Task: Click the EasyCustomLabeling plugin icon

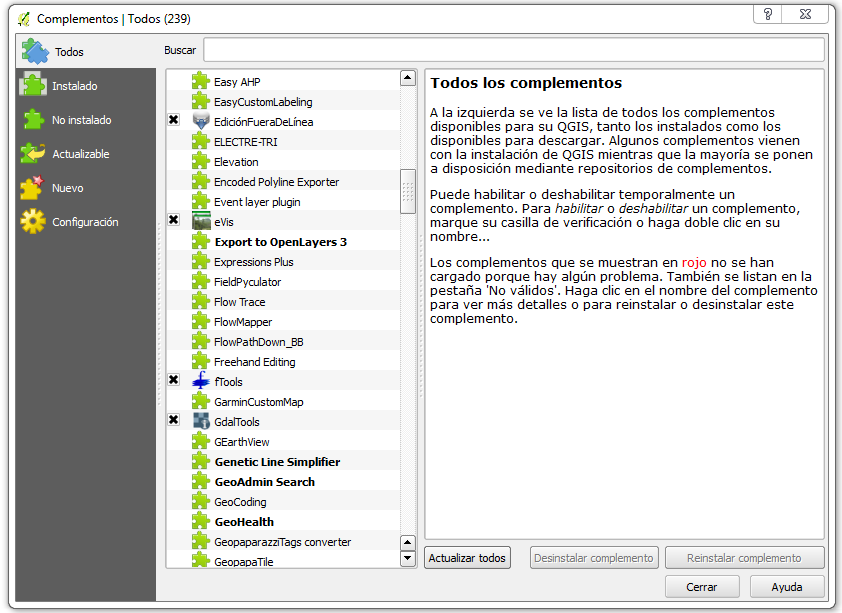Action: [x=201, y=101]
